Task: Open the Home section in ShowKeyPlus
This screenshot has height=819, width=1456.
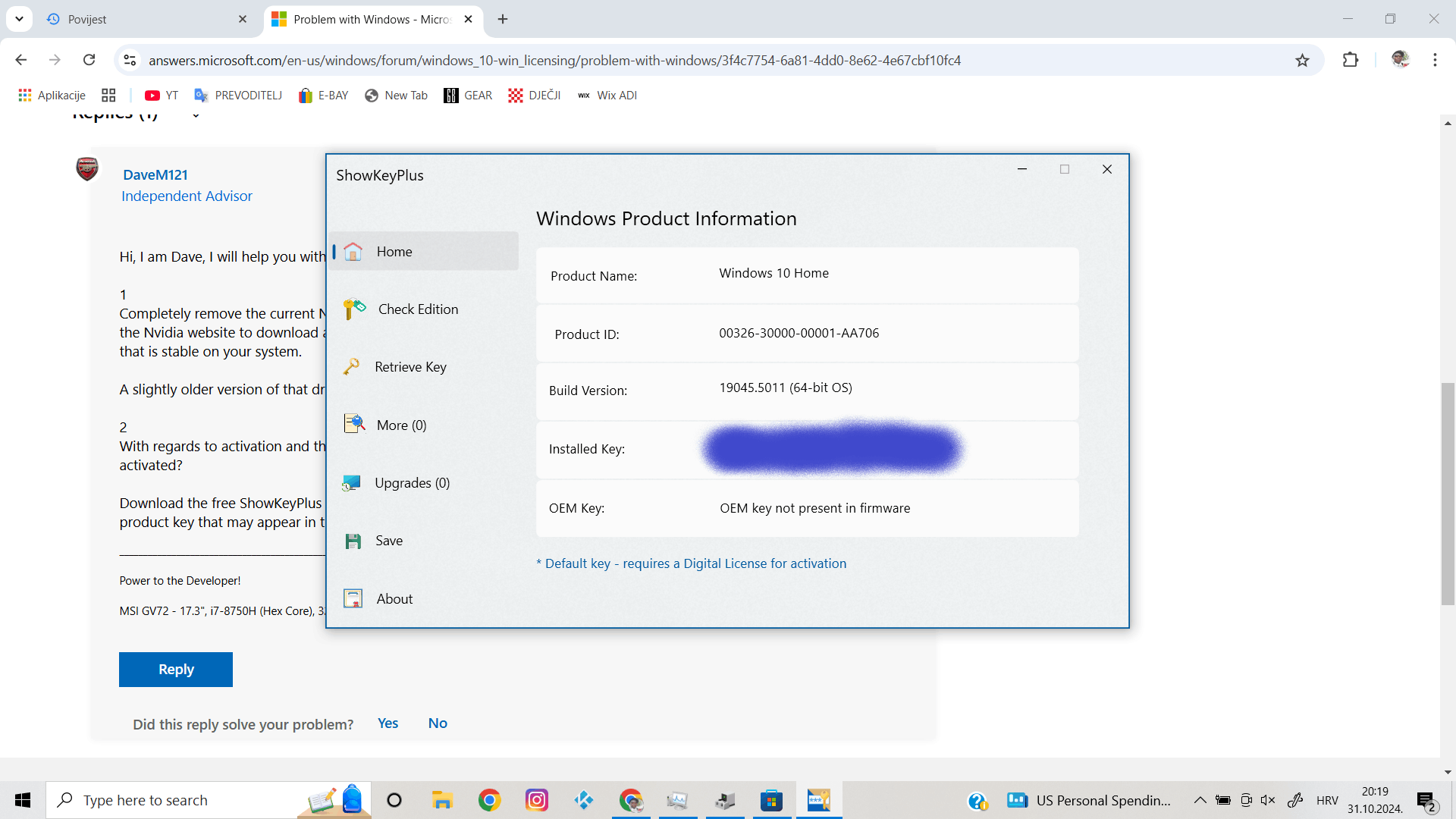Action: pos(425,251)
